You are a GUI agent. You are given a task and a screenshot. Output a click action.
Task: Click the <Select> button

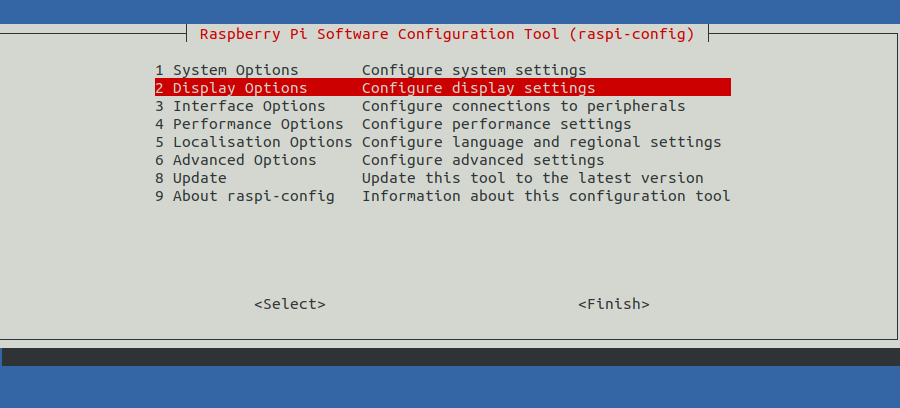pyautogui.click(x=290, y=304)
